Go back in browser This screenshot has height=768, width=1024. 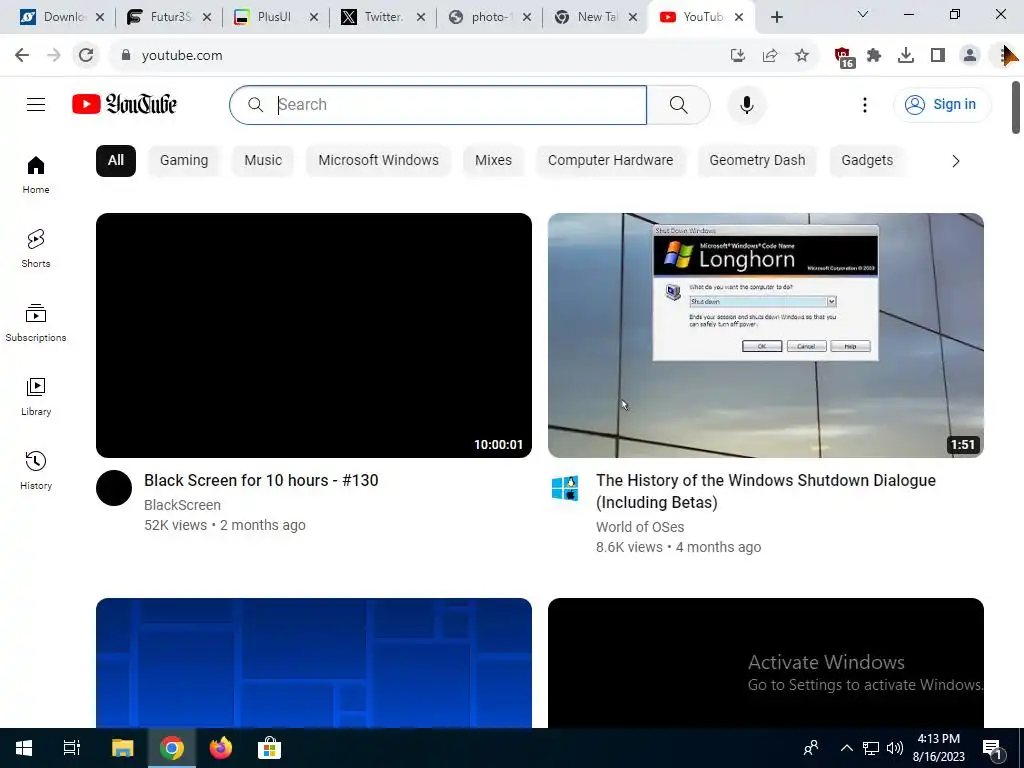(22, 56)
